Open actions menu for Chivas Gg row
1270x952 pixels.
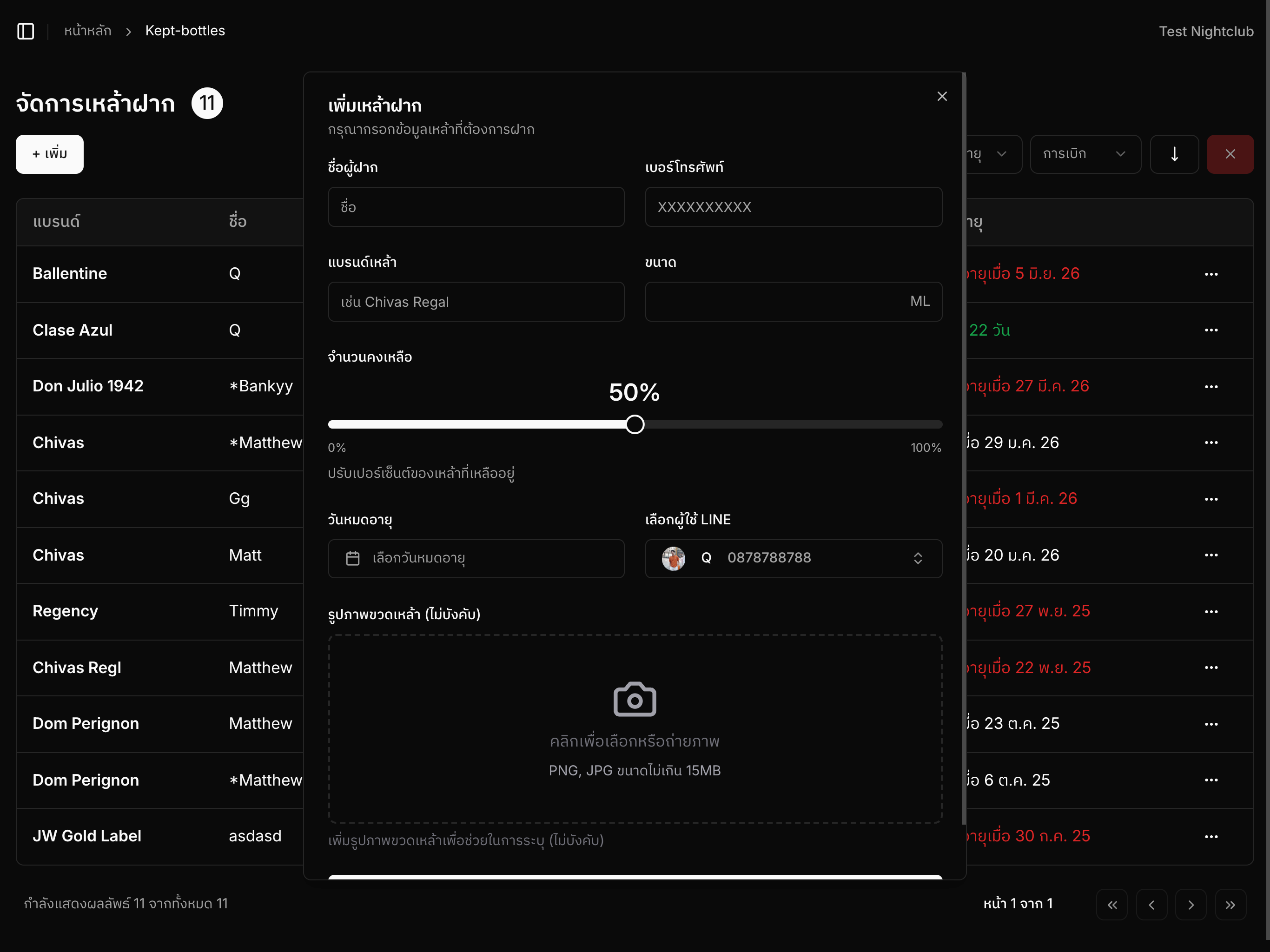(x=1211, y=499)
